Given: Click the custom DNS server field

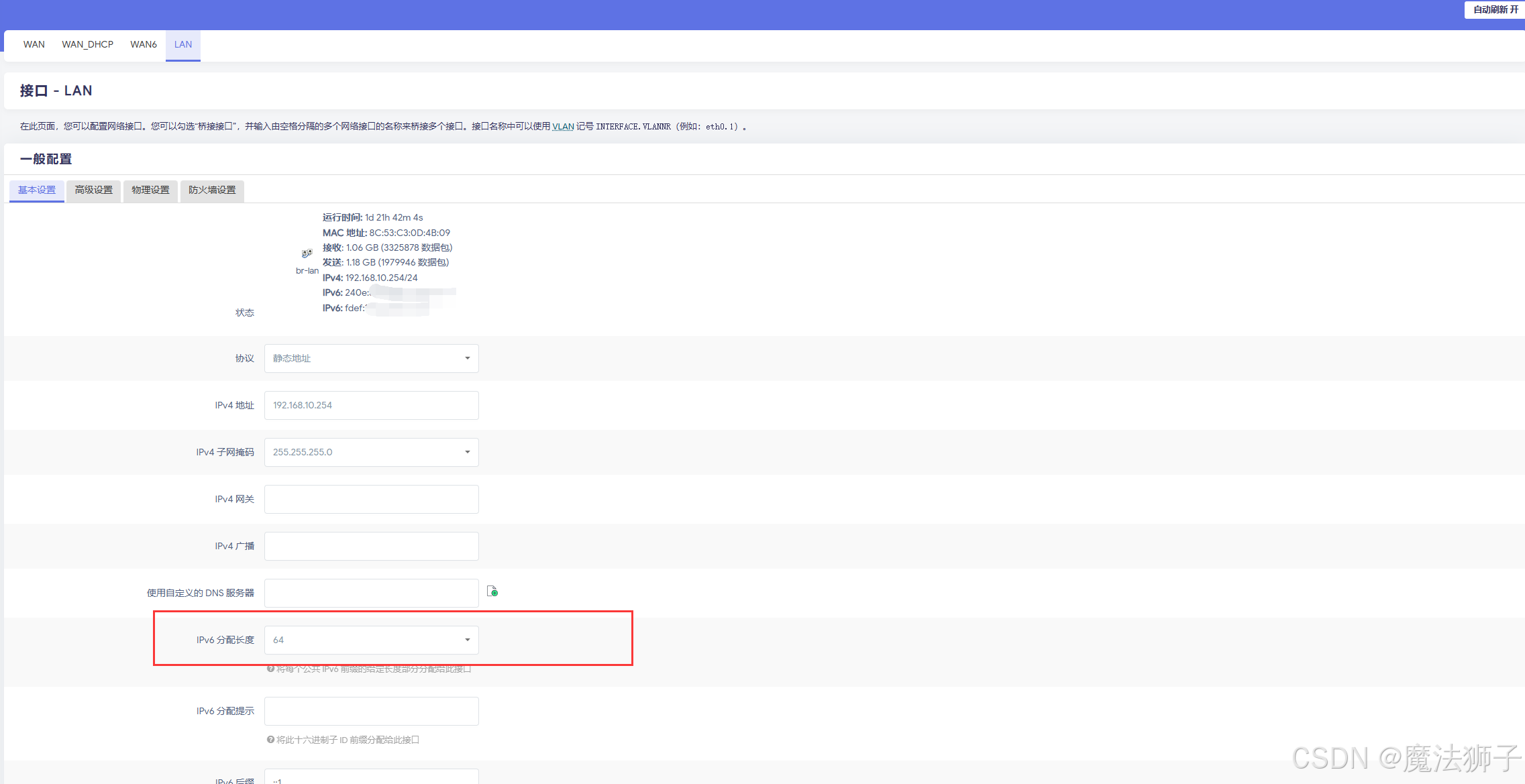Looking at the screenshot, I should [x=371, y=593].
